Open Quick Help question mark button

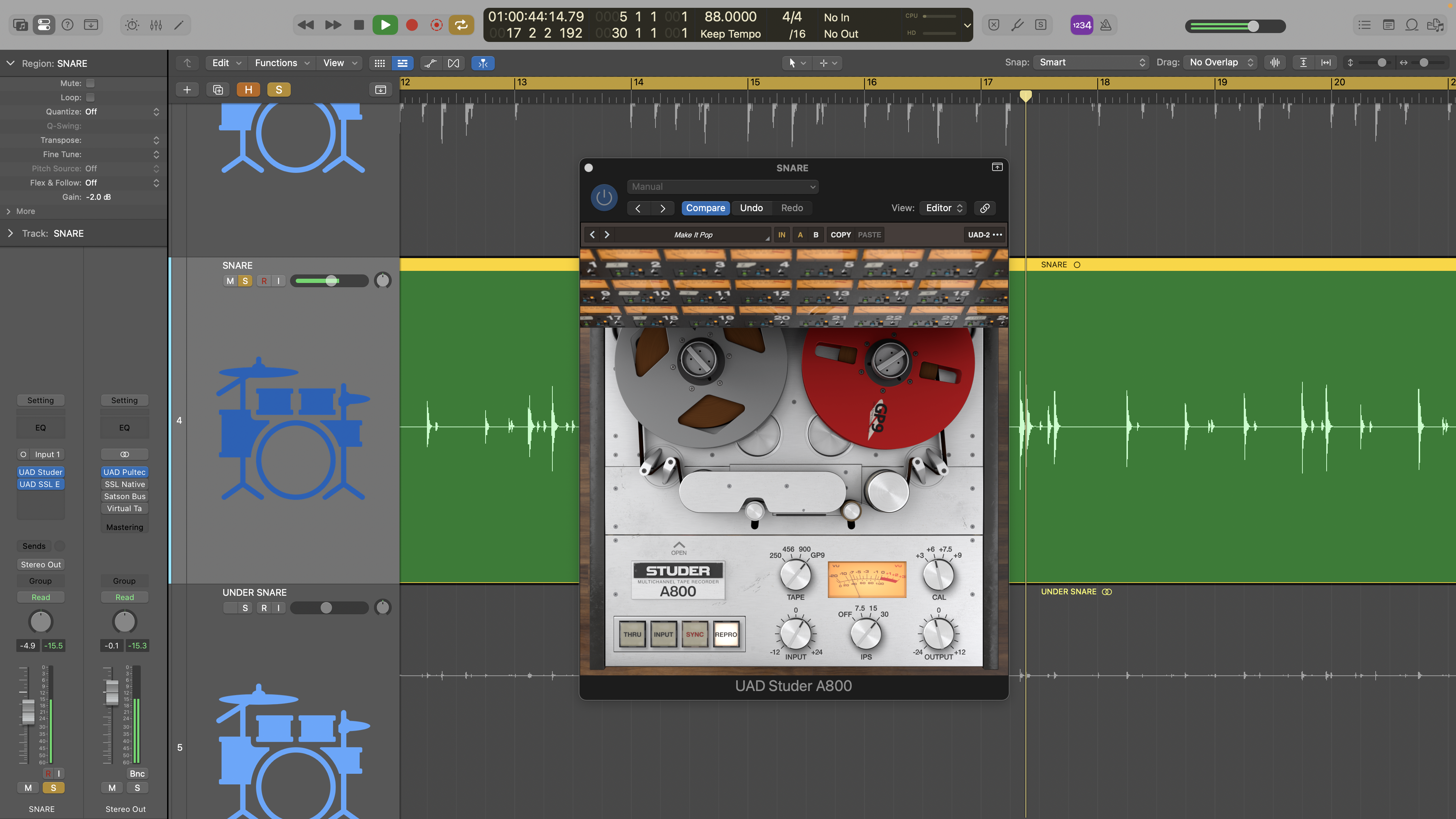67,25
